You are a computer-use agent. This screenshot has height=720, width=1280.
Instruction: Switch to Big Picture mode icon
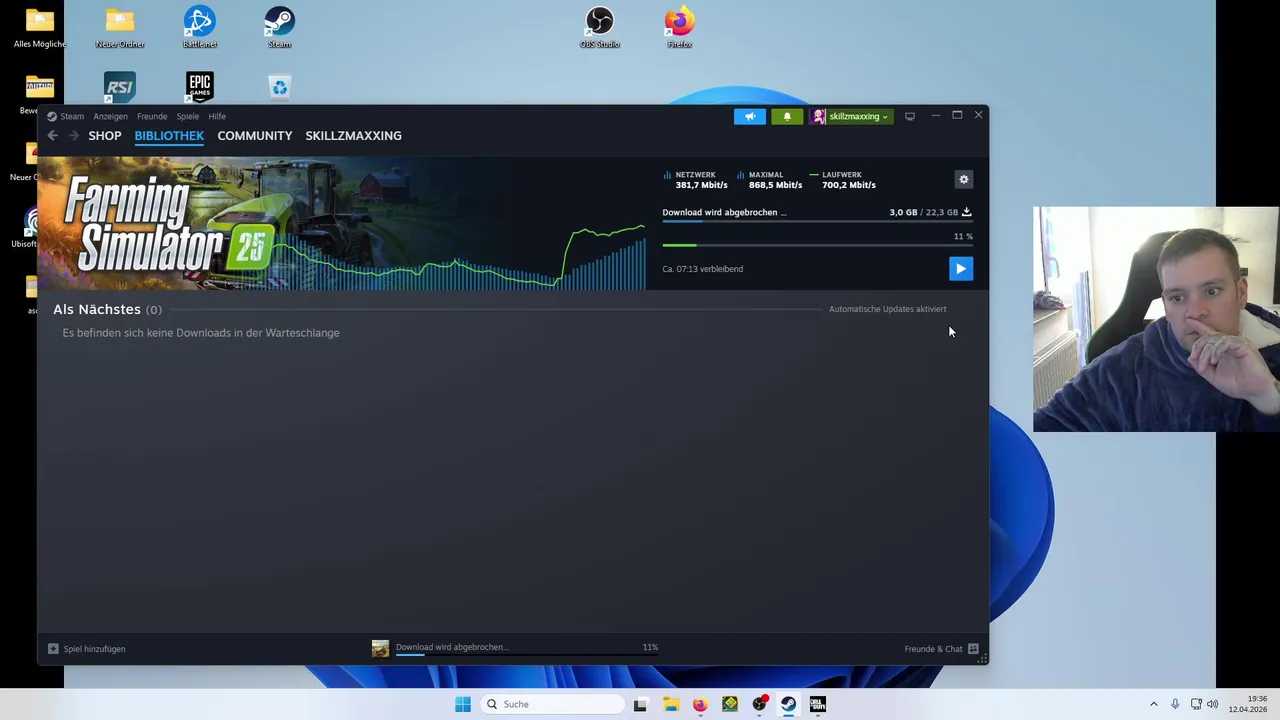[910, 116]
